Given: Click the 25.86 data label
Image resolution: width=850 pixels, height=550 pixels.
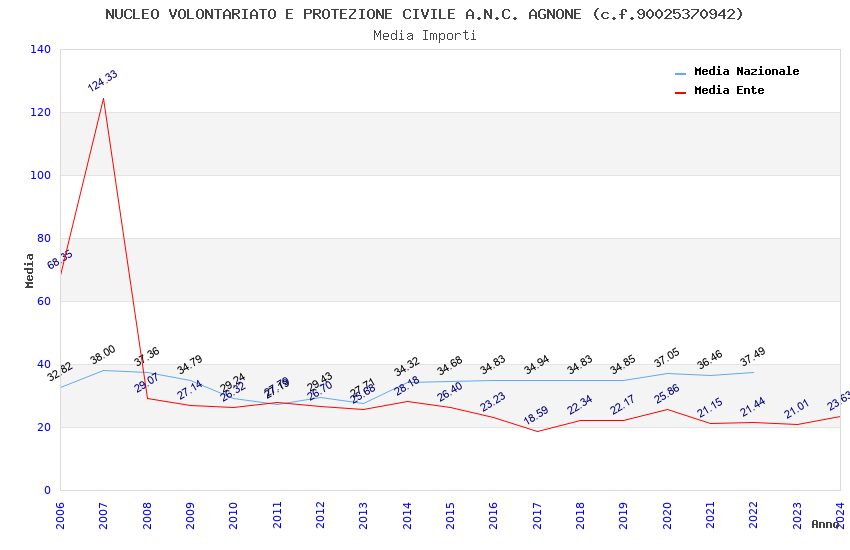Looking at the screenshot, I should click(666, 394).
